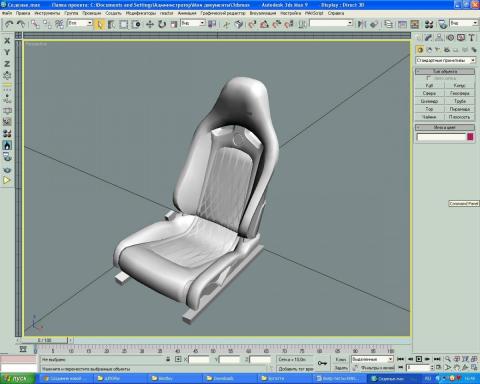Click the Труба primitive button
The width and height of the screenshot is (480, 384).
click(460, 101)
